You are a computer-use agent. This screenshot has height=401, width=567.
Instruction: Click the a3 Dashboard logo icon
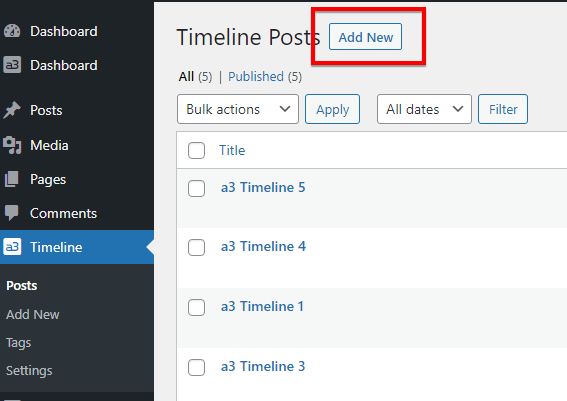coord(12,65)
